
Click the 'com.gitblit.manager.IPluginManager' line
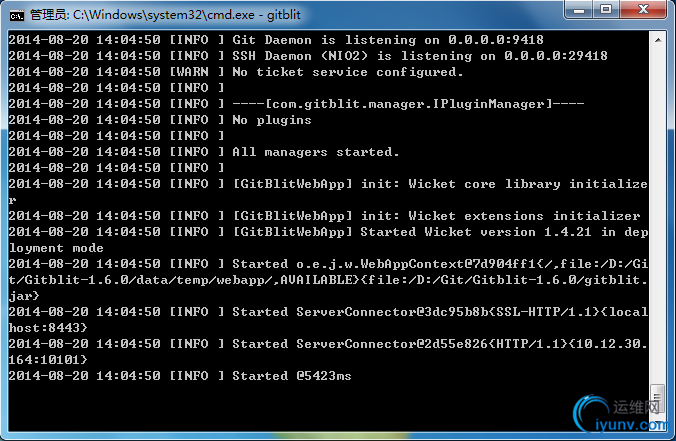tap(392, 104)
